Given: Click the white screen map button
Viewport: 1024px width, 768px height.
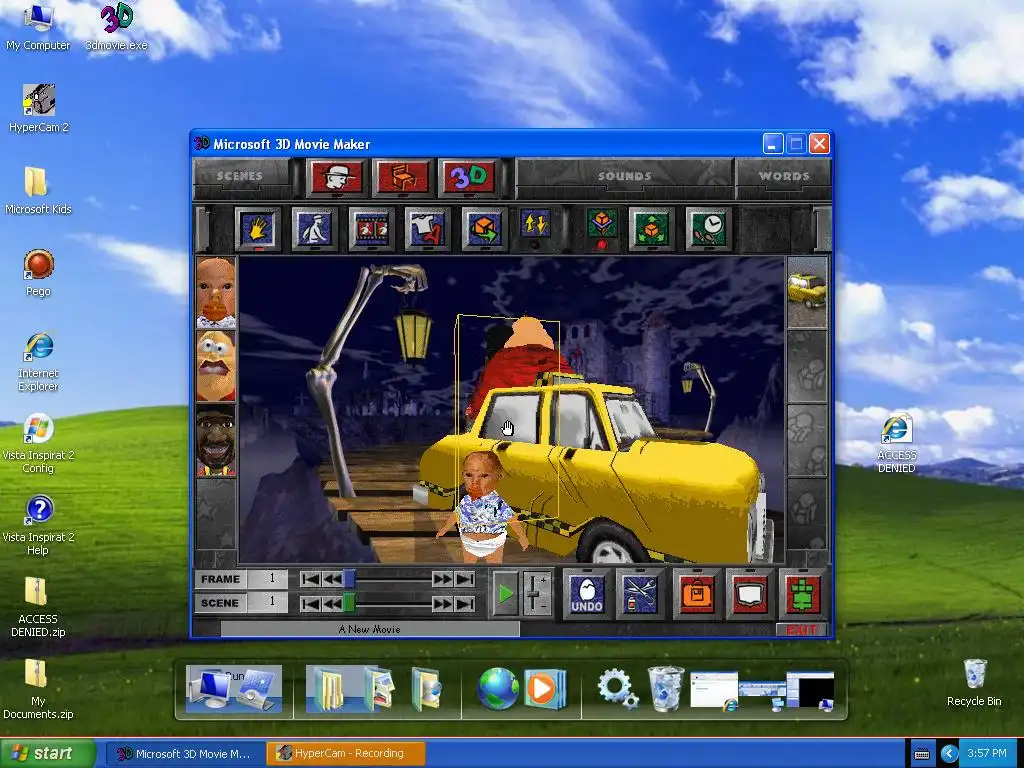Looking at the screenshot, I should coord(750,594).
